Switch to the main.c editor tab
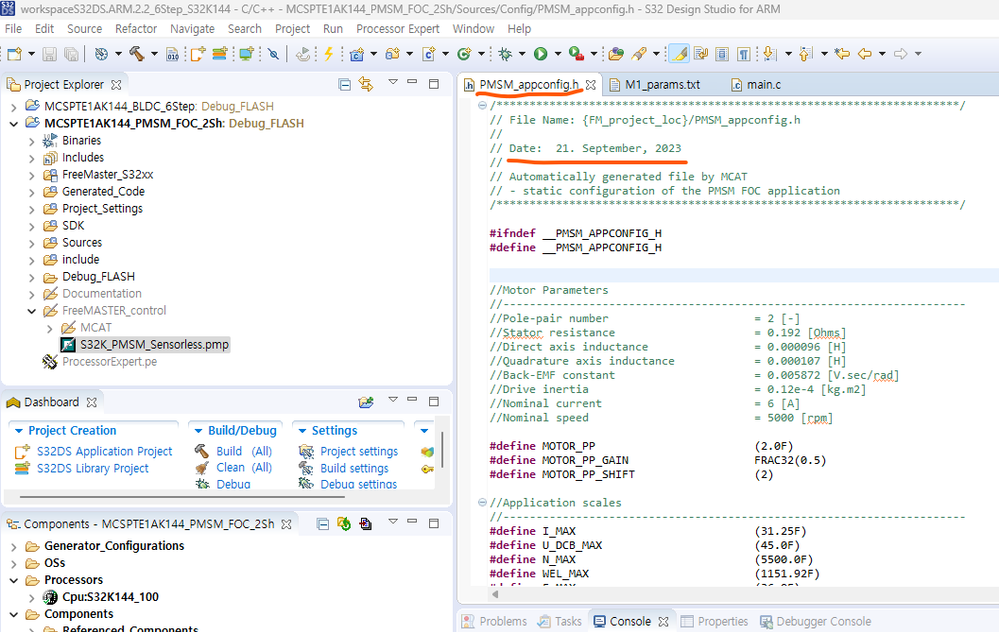This screenshot has width=999, height=632. coord(762,85)
